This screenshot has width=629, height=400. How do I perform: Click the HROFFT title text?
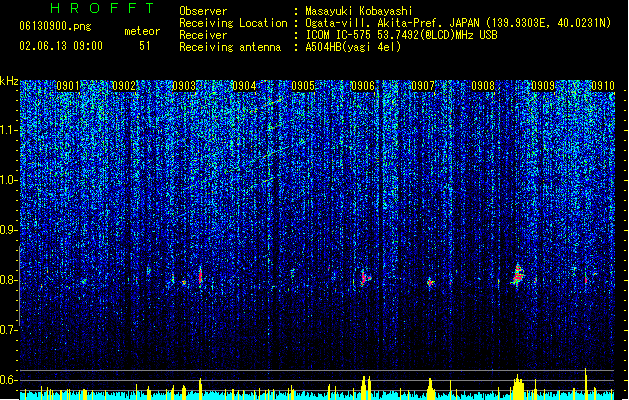(x=103, y=8)
